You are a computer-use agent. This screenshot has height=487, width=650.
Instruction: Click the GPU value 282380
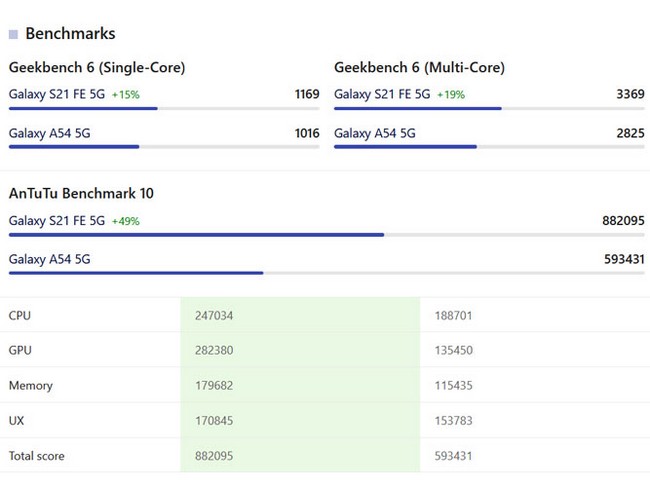[x=214, y=351]
